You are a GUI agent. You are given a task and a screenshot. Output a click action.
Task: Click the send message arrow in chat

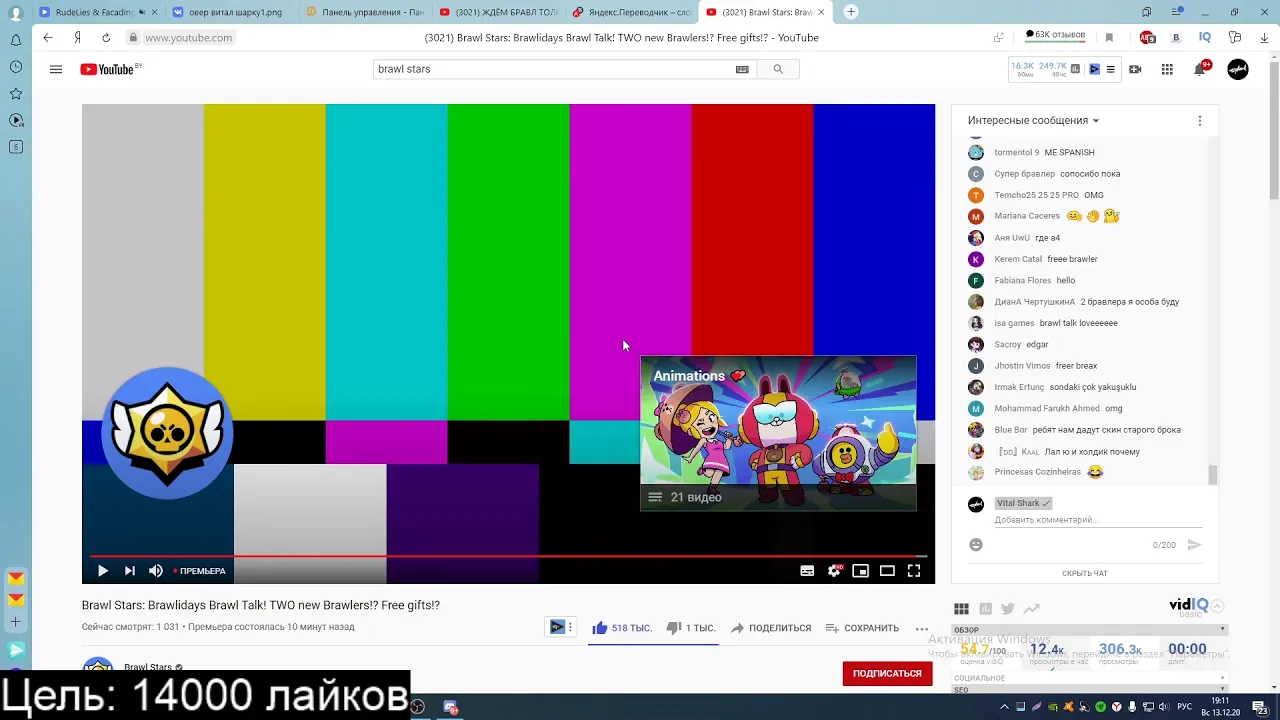1193,545
